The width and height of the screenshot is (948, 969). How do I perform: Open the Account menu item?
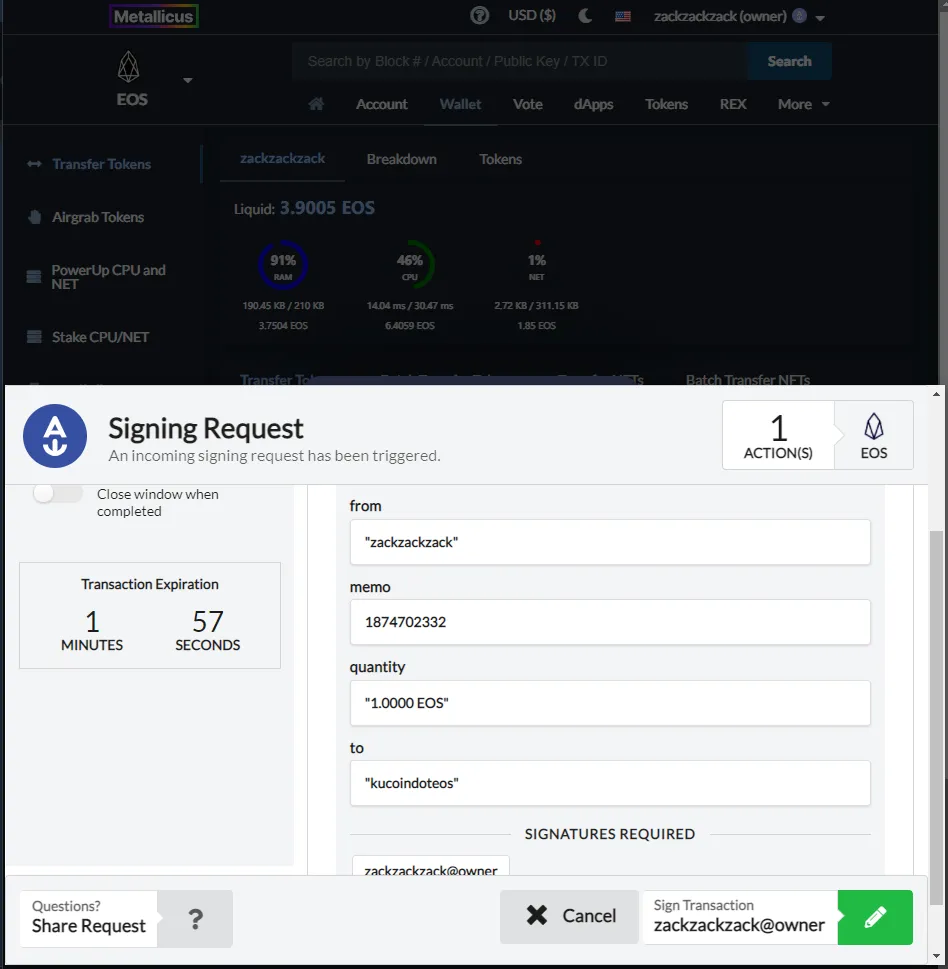(381, 104)
